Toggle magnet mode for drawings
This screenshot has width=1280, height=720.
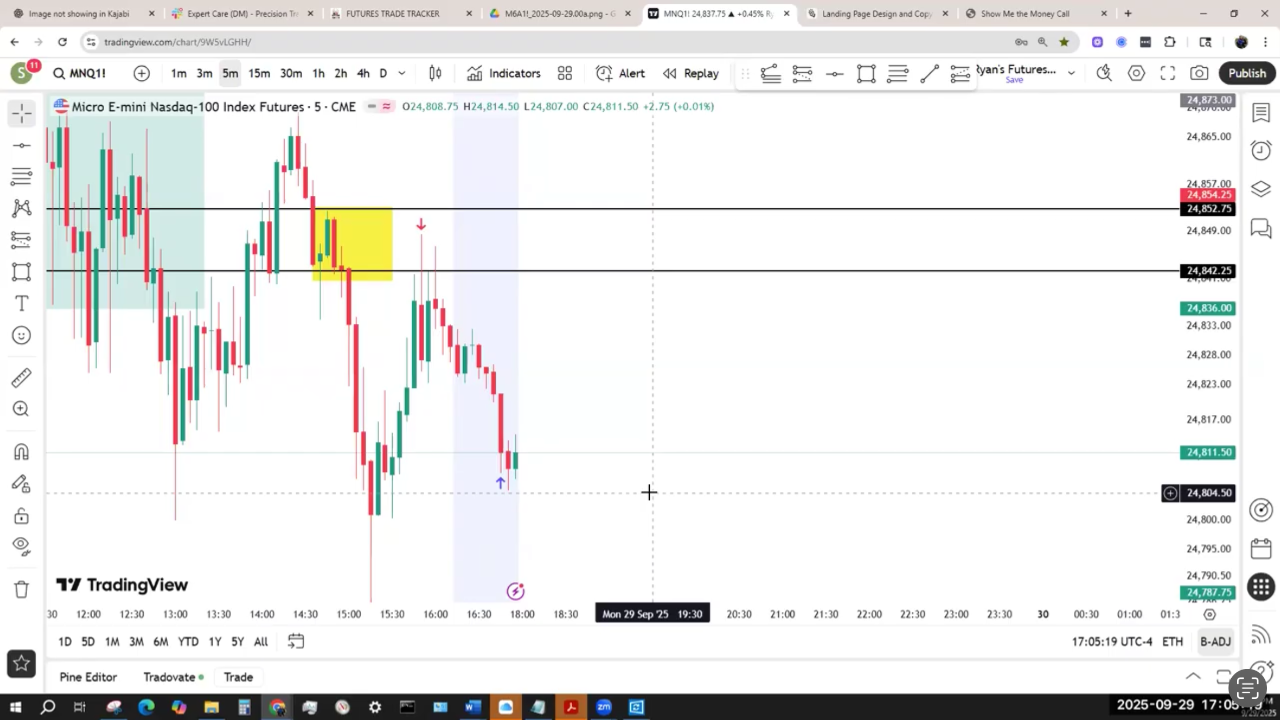coord(21,452)
